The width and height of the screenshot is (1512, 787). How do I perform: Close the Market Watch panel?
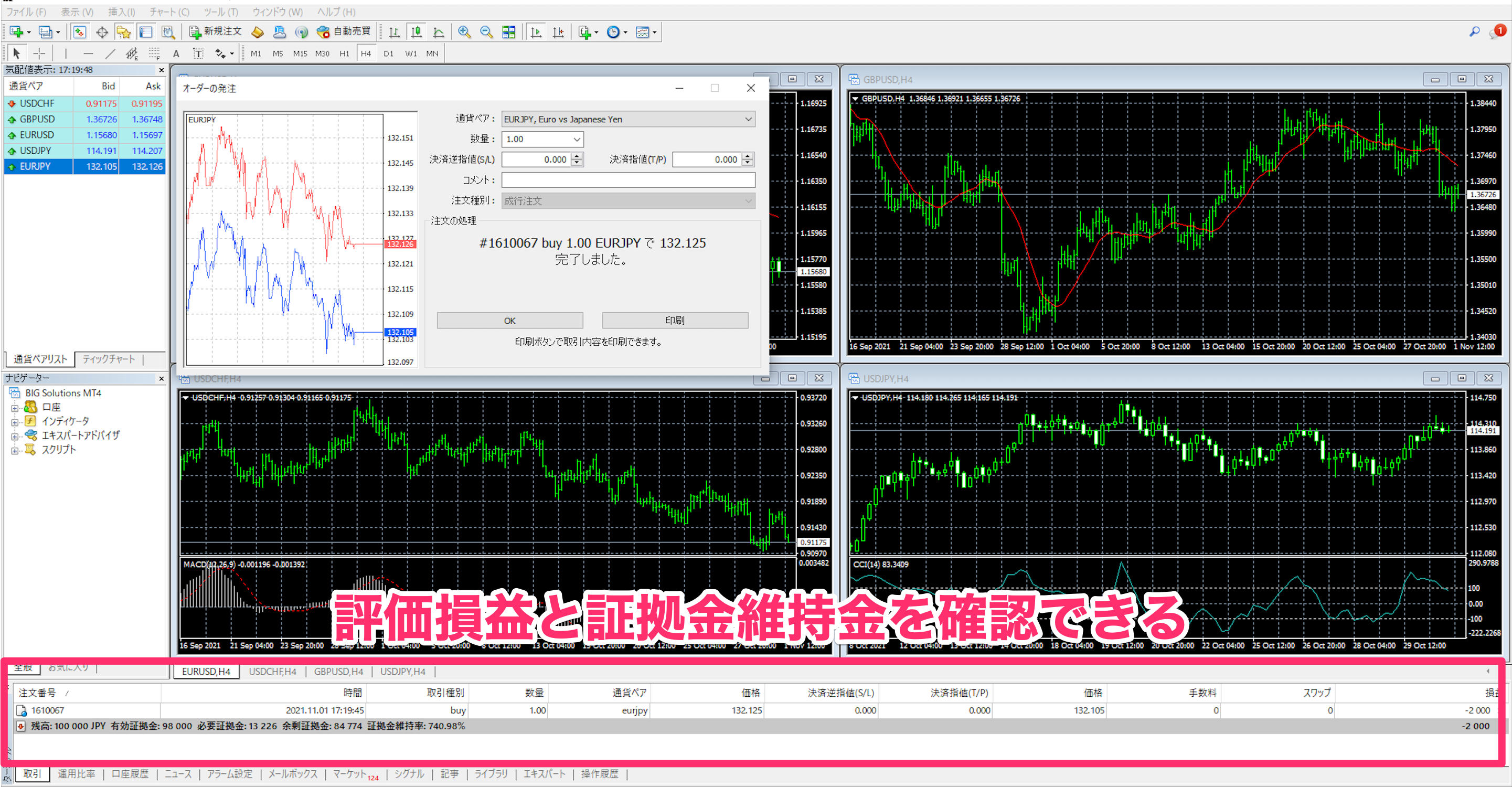(162, 70)
